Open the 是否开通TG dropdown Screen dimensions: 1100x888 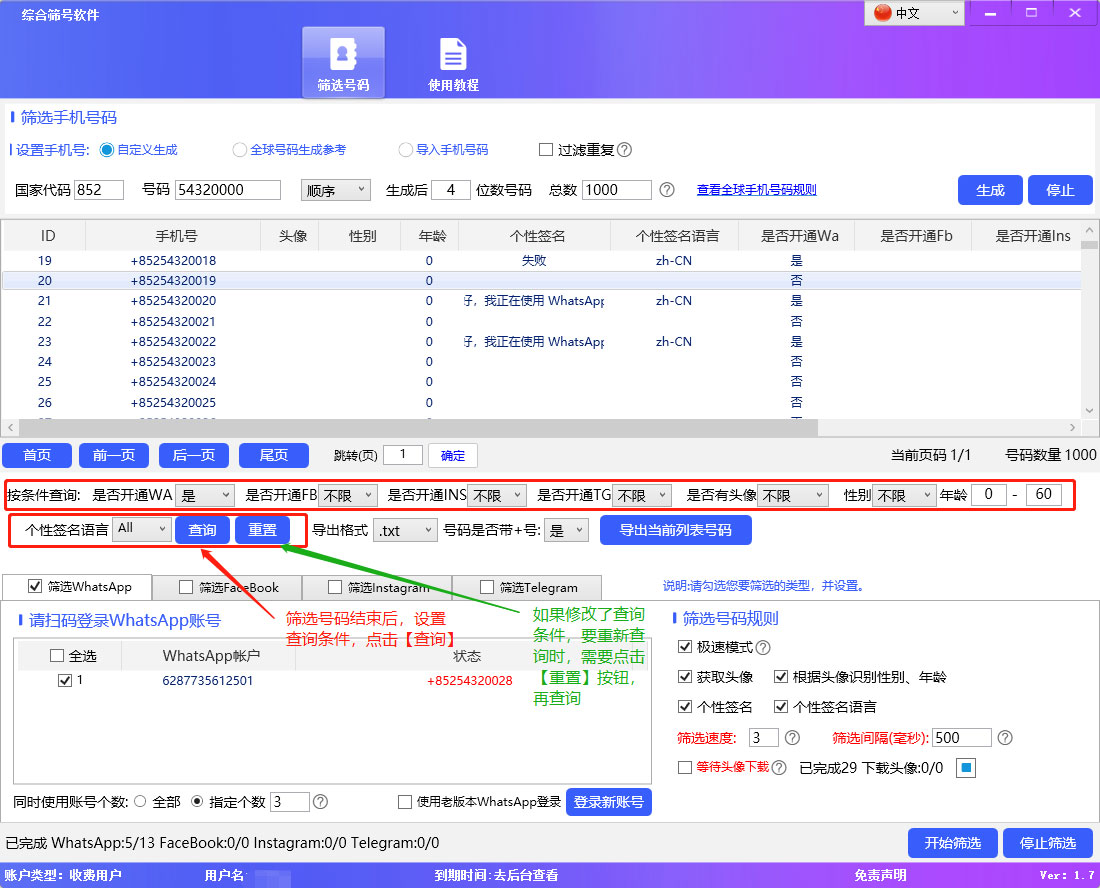click(641, 494)
